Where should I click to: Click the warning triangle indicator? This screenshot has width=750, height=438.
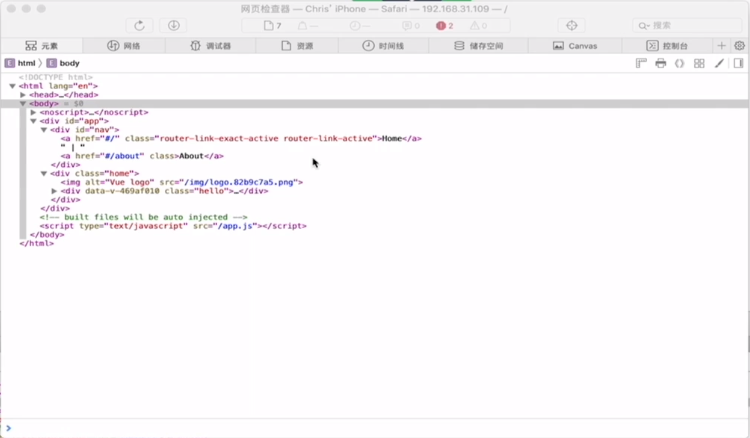click(478, 25)
